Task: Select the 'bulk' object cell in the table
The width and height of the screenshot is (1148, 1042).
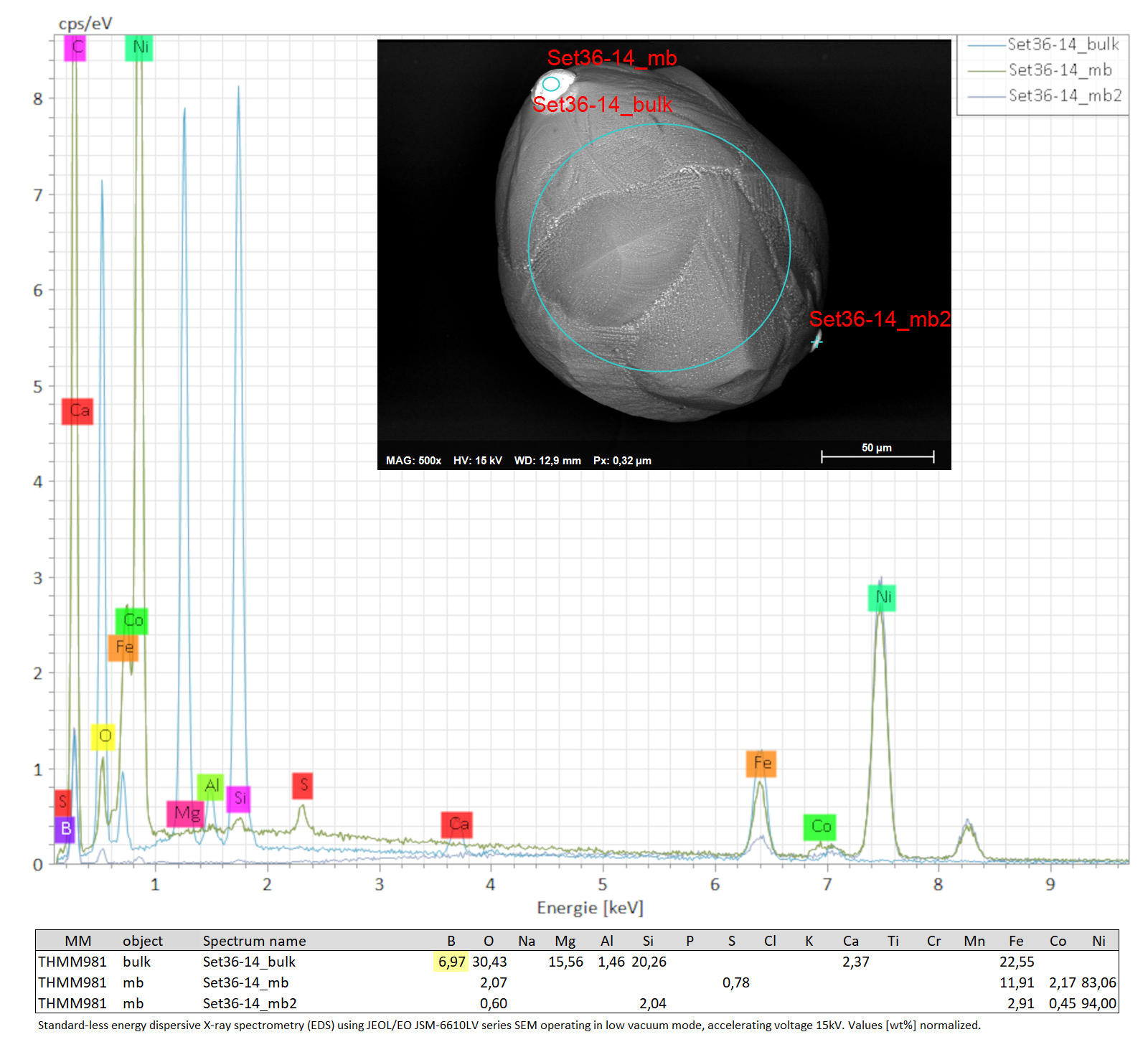Action: pyautogui.click(x=136, y=962)
